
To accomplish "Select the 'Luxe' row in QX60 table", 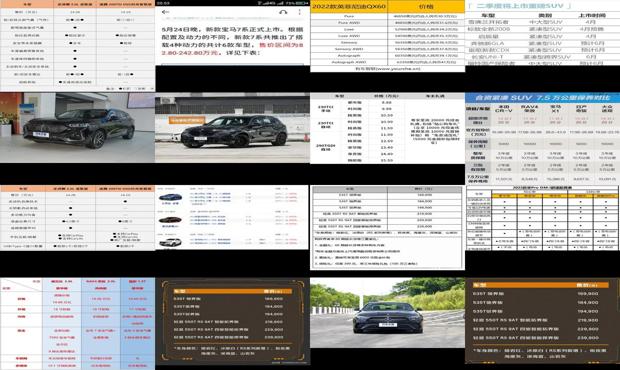I will pyautogui.click(x=388, y=29).
